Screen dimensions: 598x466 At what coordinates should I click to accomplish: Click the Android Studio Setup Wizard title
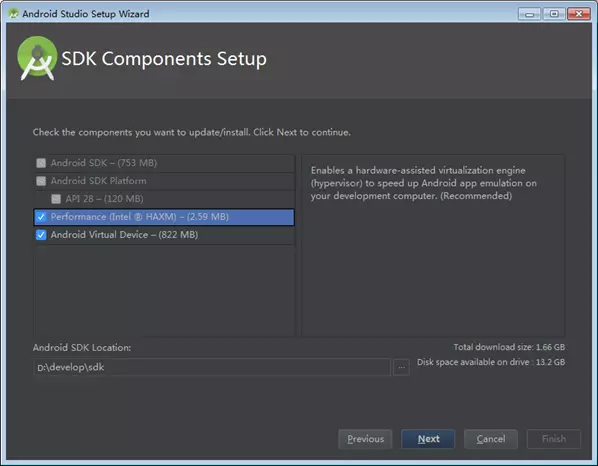(x=86, y=14)
